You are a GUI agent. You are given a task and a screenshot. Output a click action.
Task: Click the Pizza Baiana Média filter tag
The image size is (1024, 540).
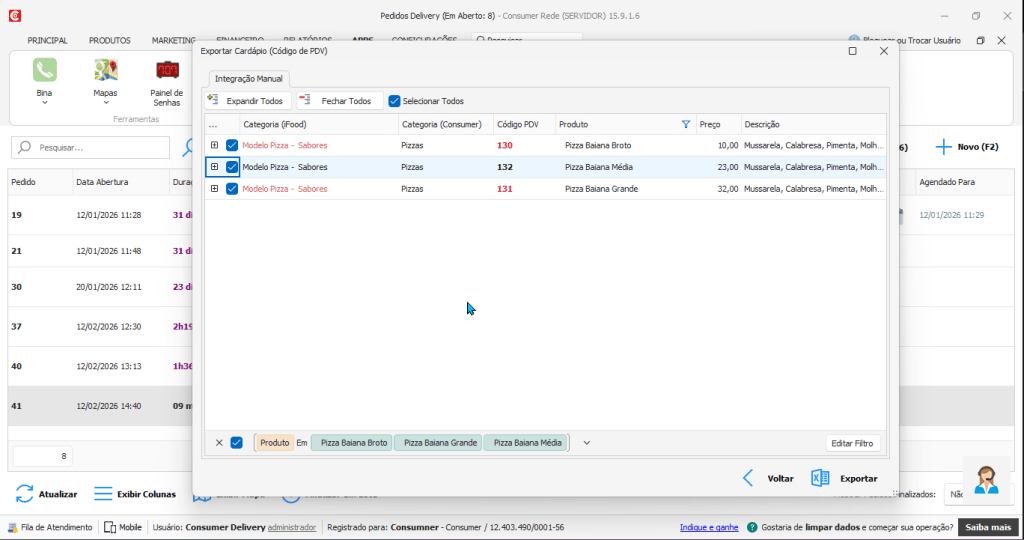coord(526,443)
